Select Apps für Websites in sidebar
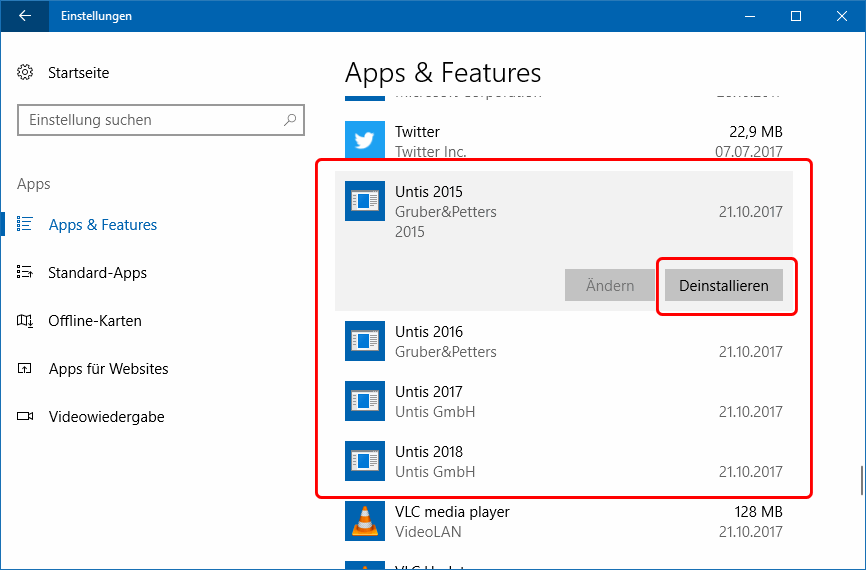The image size is (866, 570). pos(108,369)
